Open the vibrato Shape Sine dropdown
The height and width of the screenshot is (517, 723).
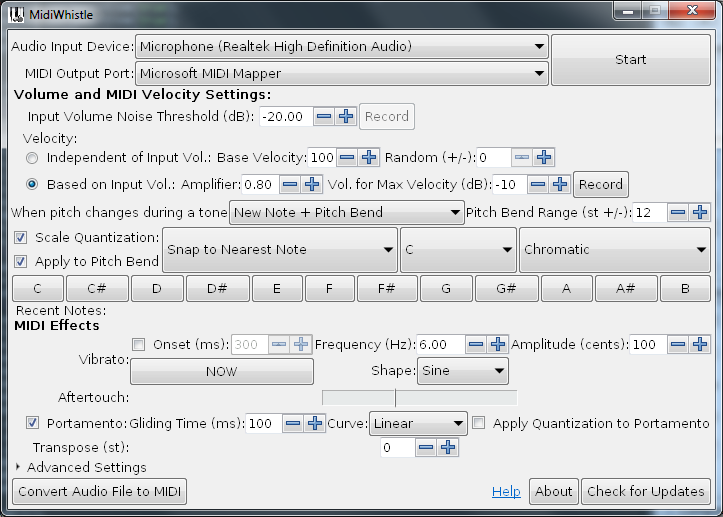(463, 371)
